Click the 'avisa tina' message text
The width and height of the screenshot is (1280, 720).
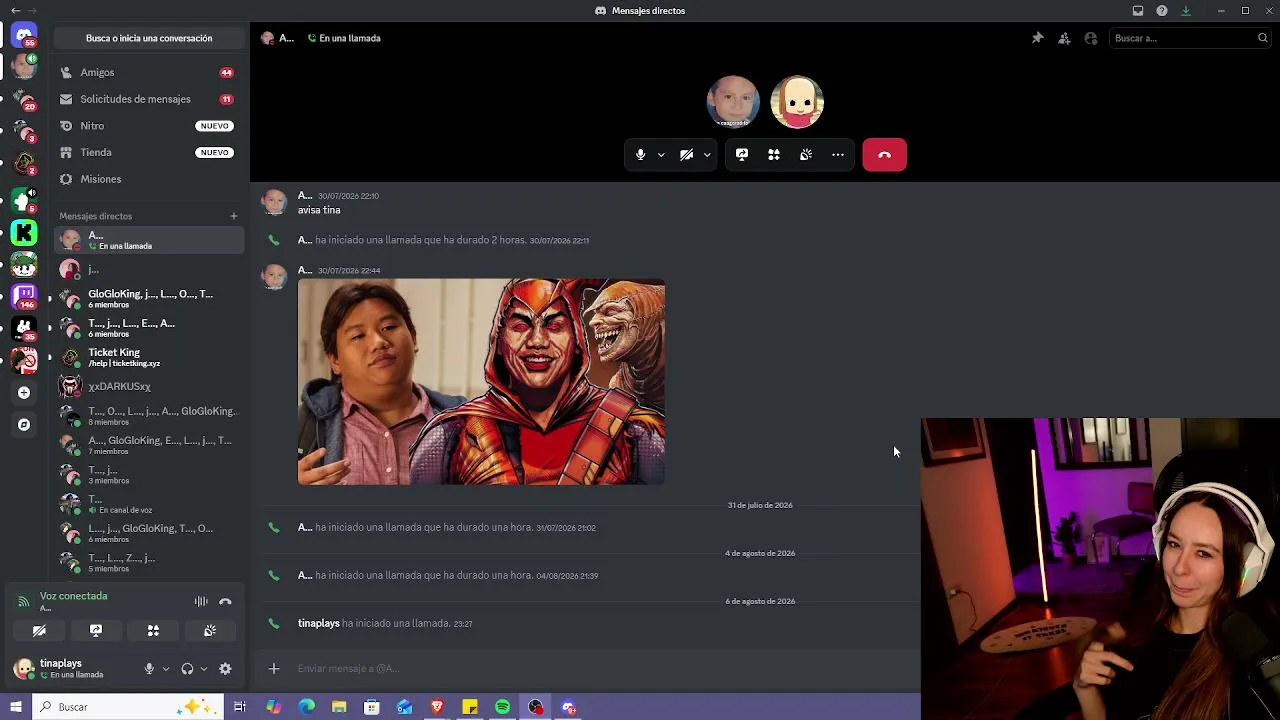pos(319,210)
